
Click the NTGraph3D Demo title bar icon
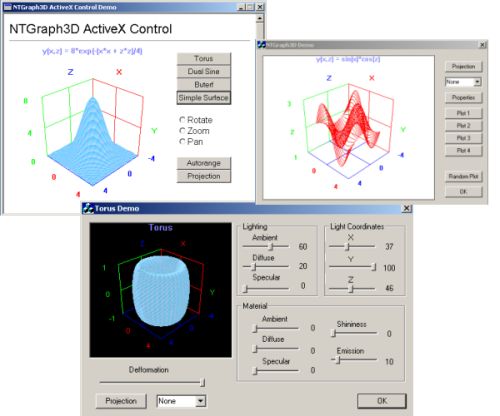[x=262, y=45]
